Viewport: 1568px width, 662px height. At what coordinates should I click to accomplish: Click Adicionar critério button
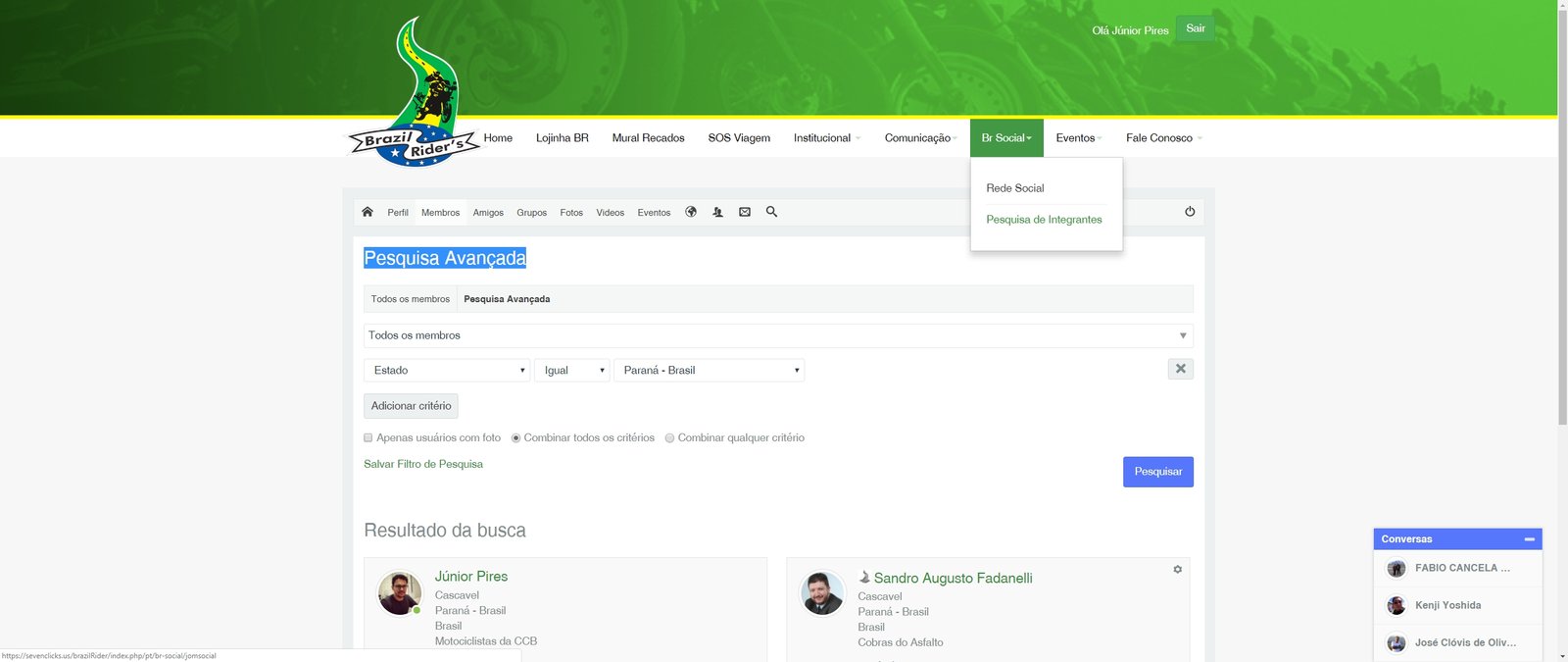[x=411, y=406]
